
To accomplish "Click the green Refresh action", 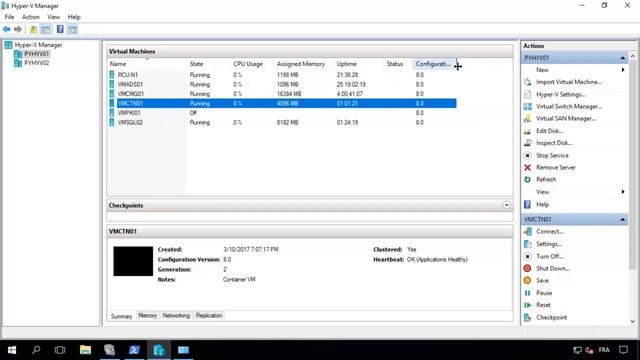I will 546,180.
